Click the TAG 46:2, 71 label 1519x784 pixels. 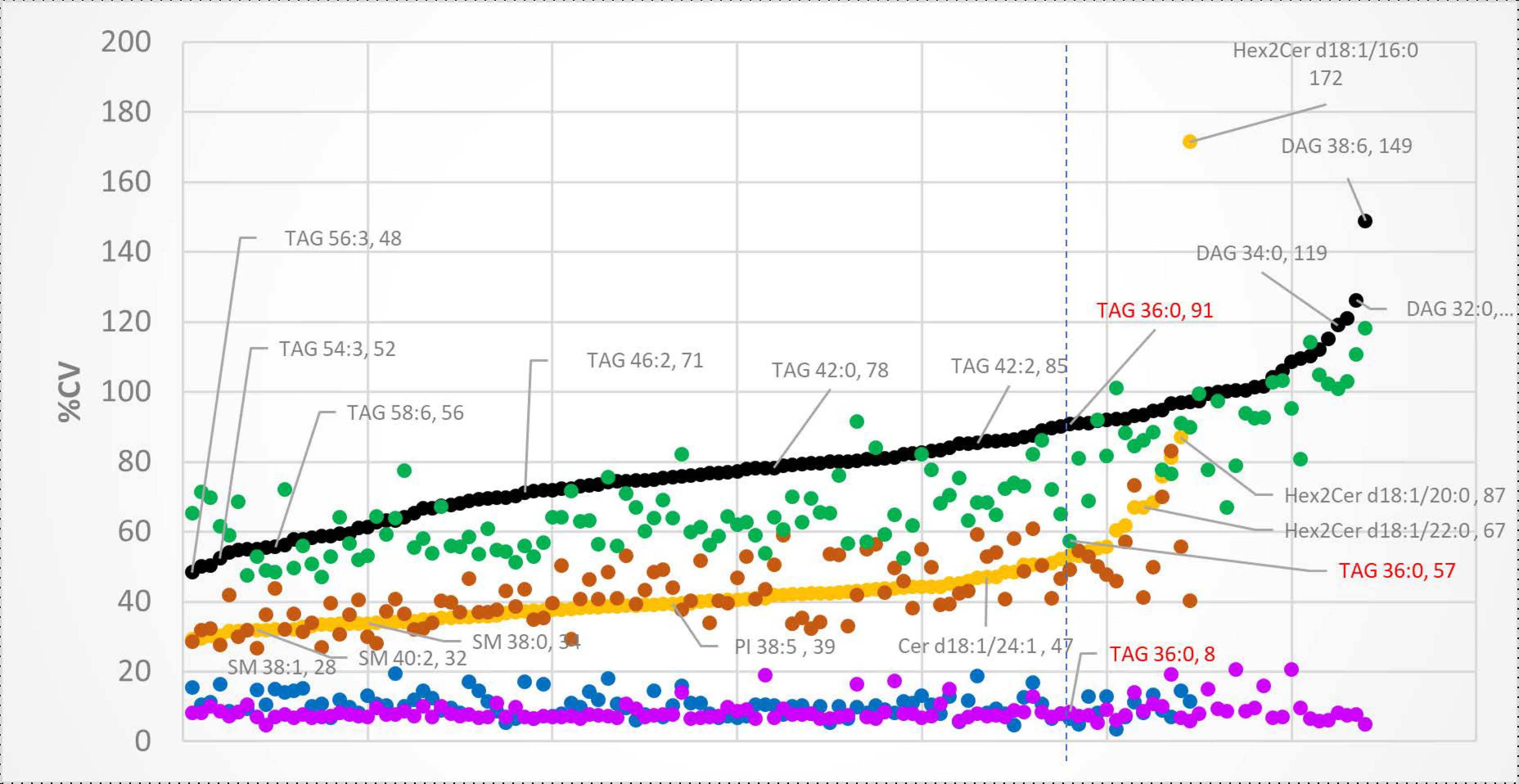click(645, 361)
